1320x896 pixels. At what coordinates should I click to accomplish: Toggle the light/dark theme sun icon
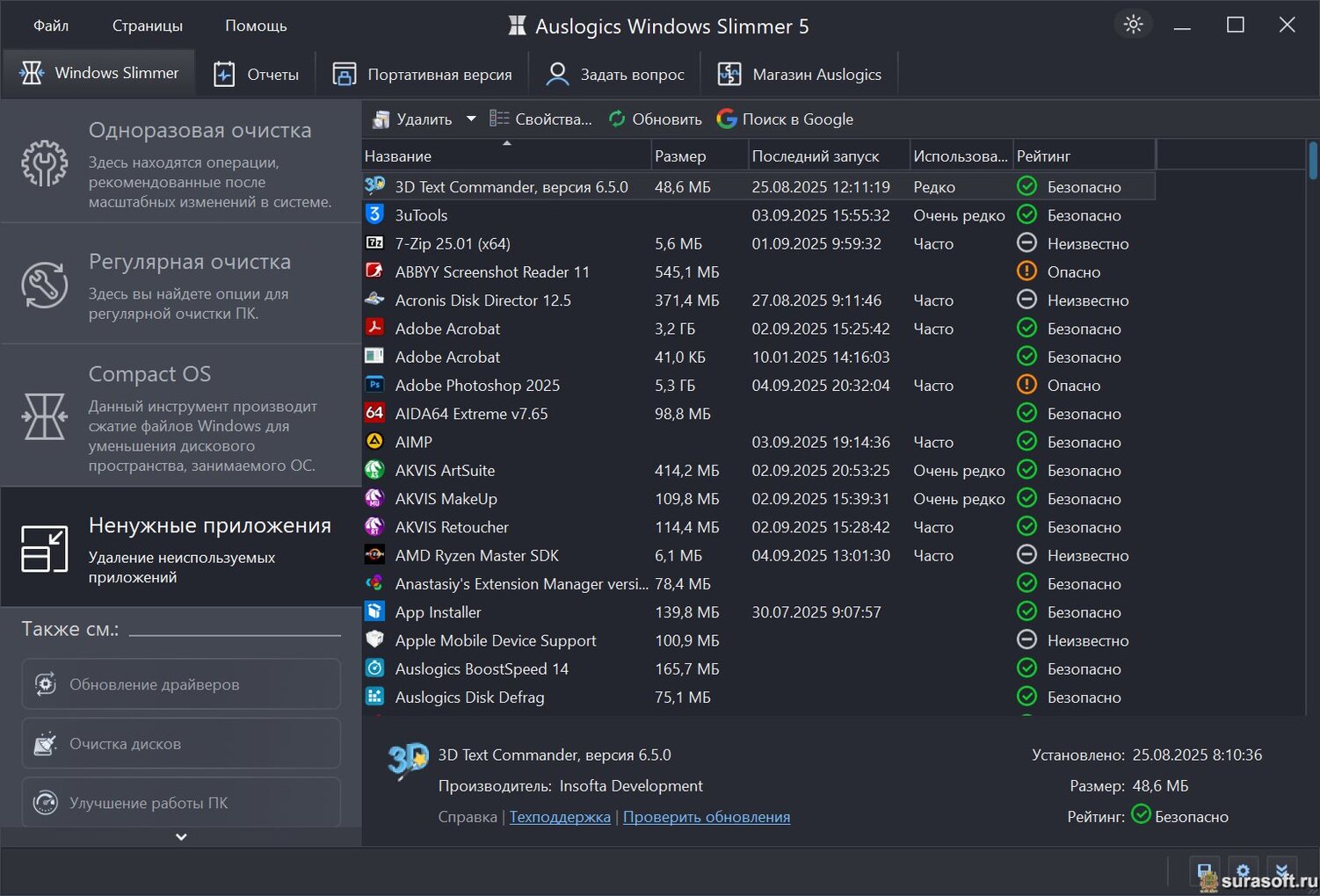[1133, 25]
